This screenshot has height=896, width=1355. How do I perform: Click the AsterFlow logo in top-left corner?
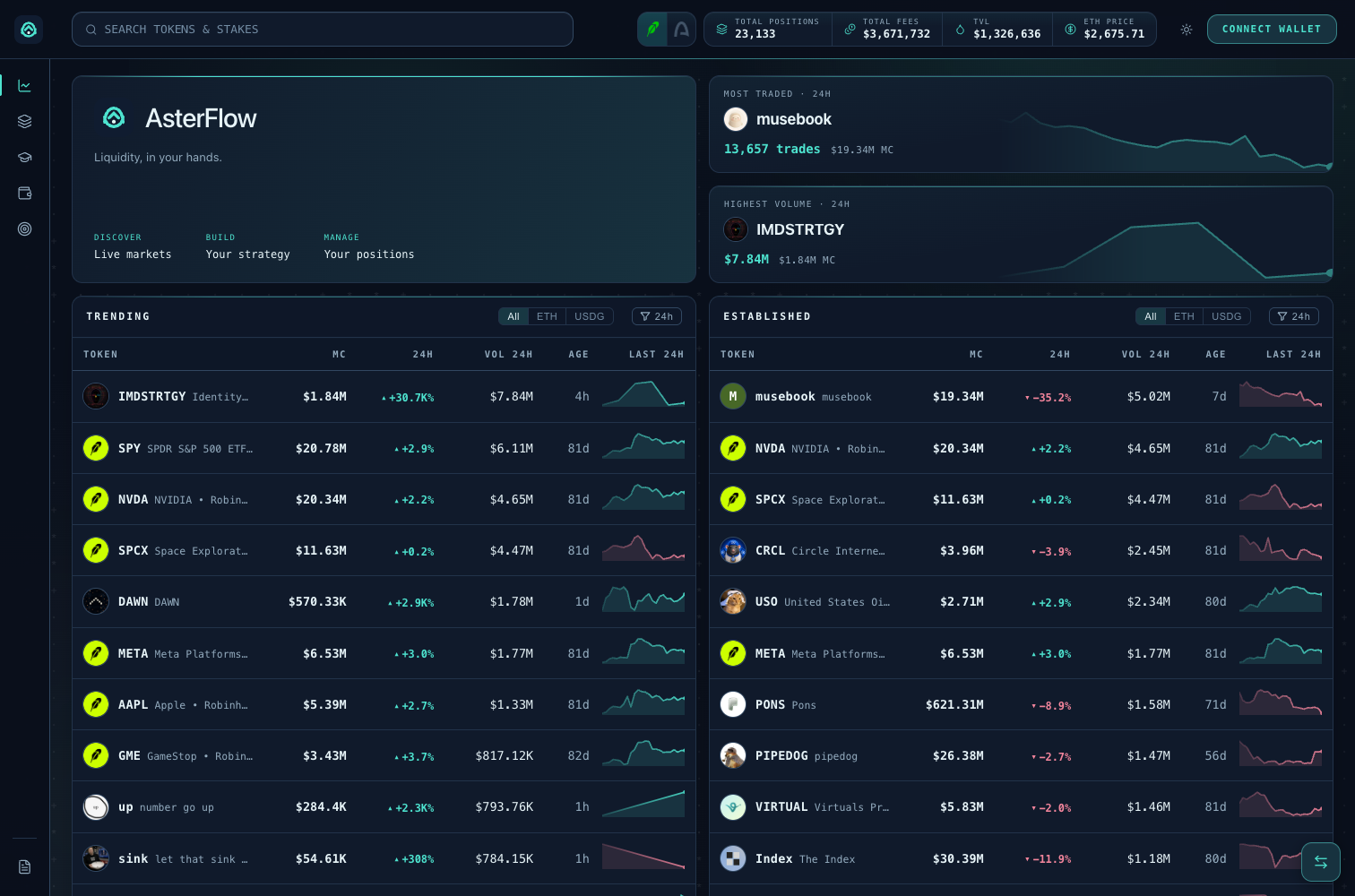click(29, 30)
